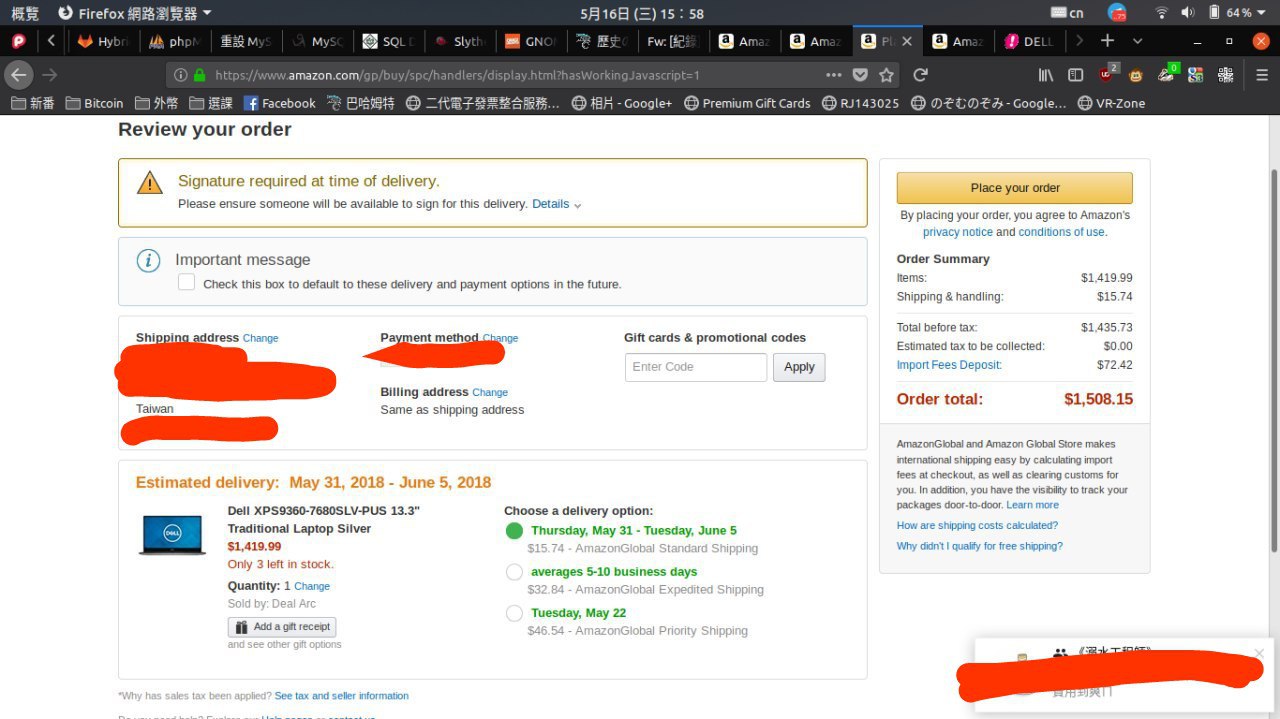The image size is (1280, 719).
Task: Select AmazonGlobal Priority Shipping radio
Action: tap(514, 613)
